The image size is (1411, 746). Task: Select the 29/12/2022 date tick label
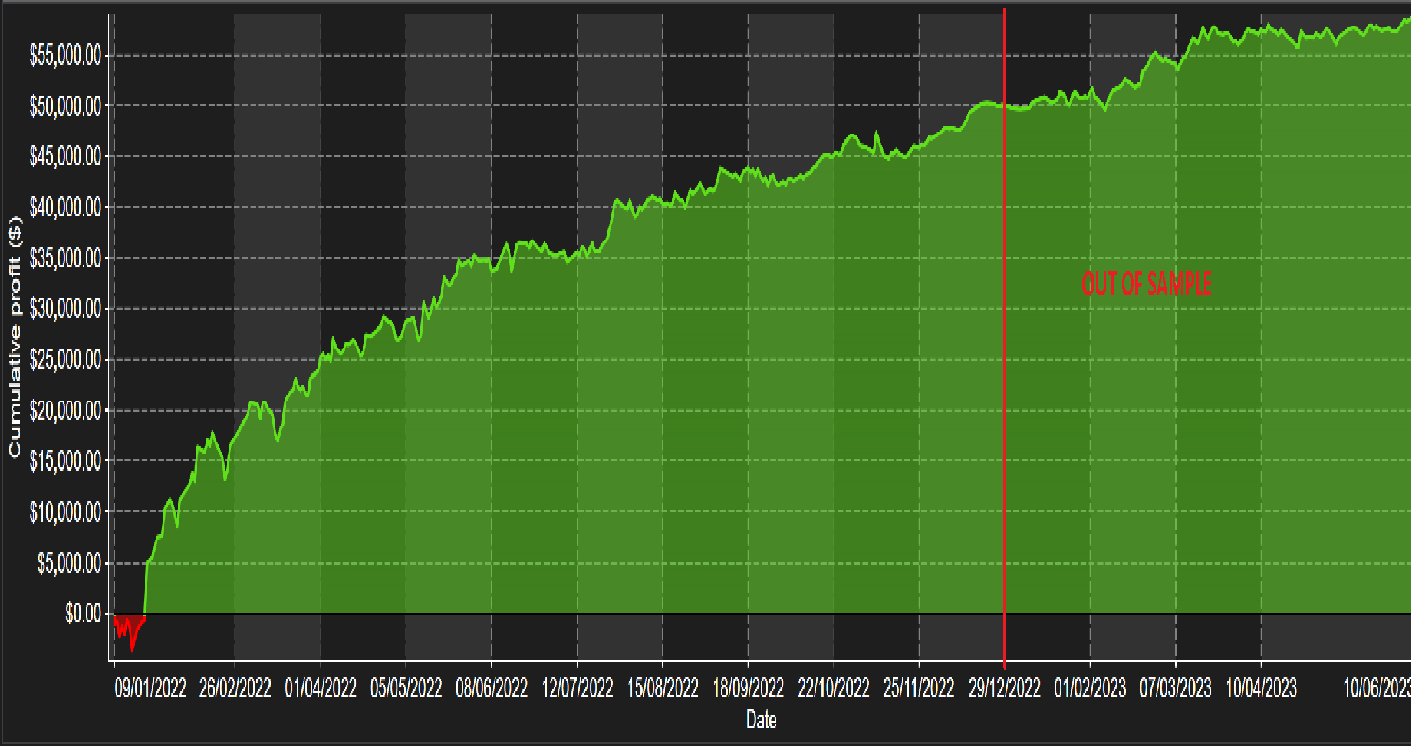[x=1004, y=689]
